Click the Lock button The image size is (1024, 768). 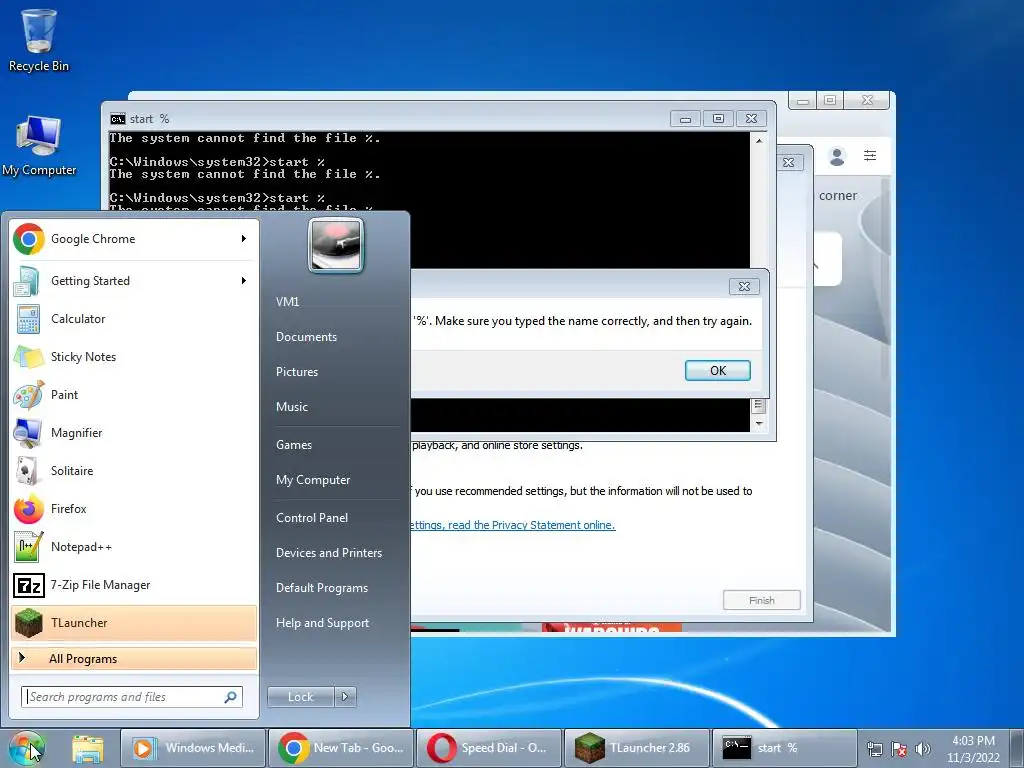click(301, 697)
